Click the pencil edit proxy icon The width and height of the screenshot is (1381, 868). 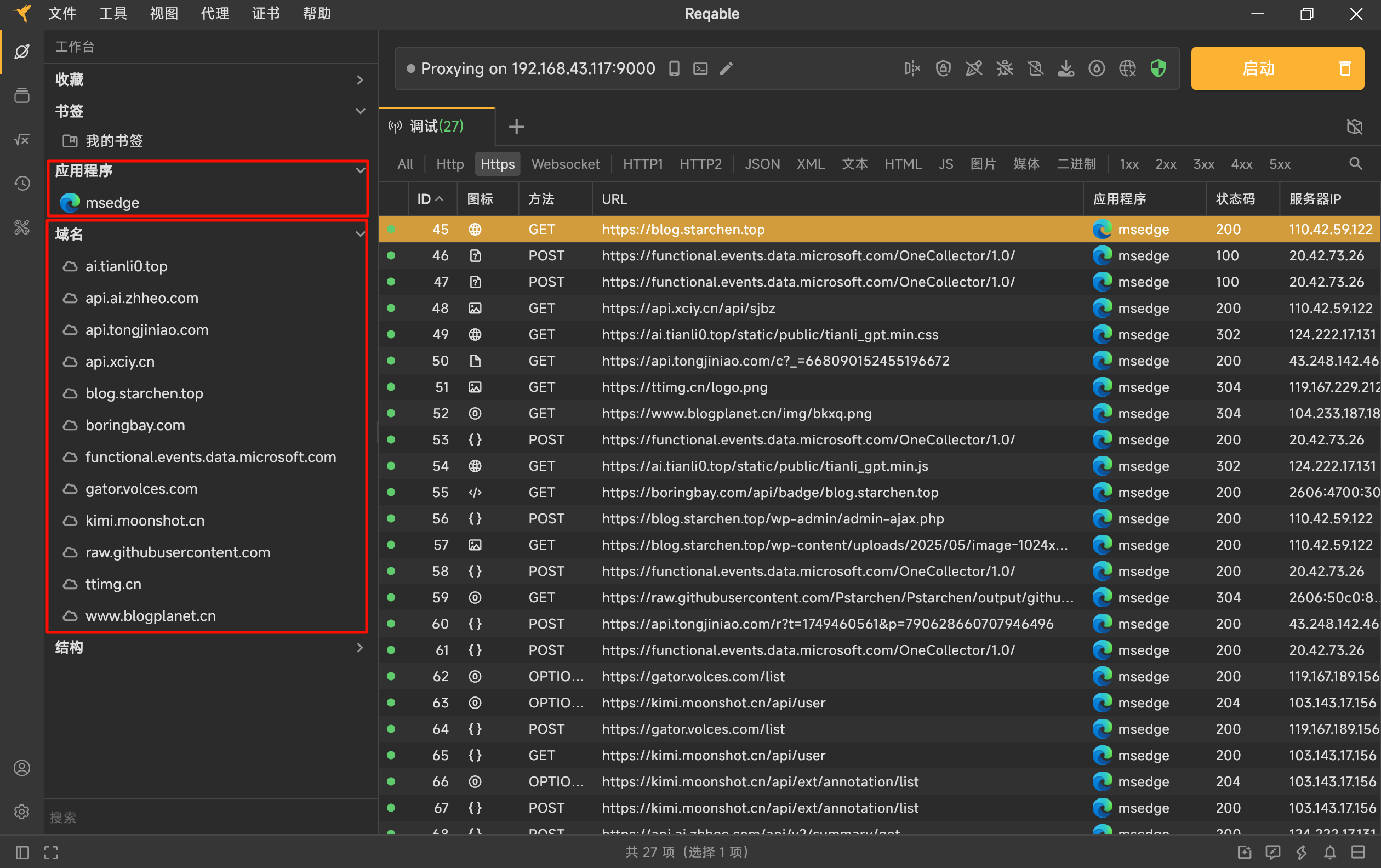pyautogui.click(x=727, y=69)
